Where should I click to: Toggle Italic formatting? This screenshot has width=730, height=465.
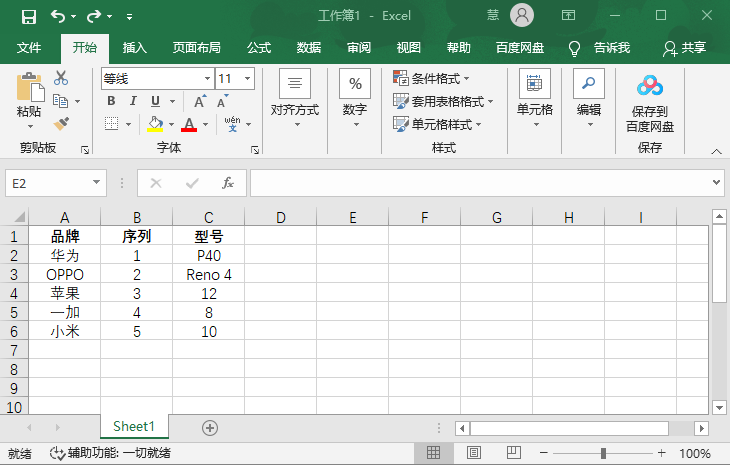coord(133,101)
